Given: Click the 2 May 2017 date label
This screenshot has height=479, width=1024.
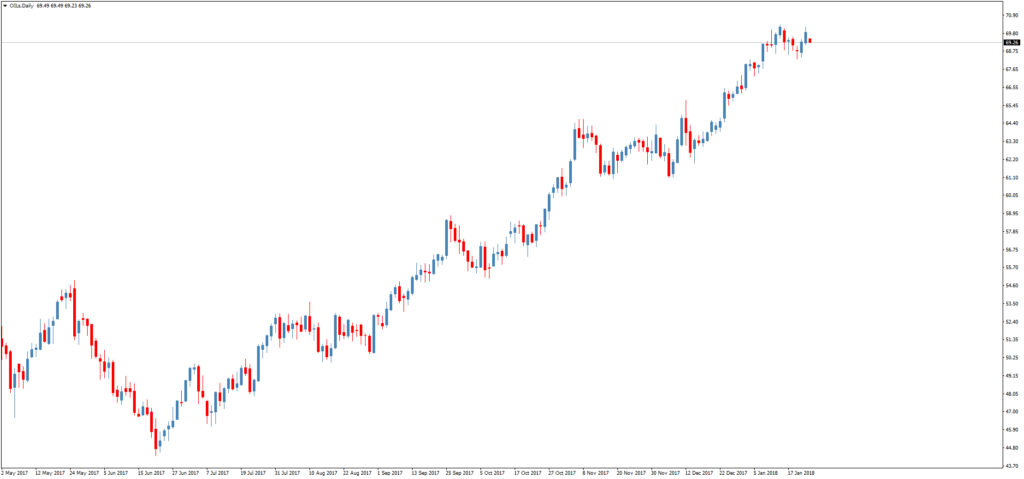Looking at the screenshot, I should [15, 473].
